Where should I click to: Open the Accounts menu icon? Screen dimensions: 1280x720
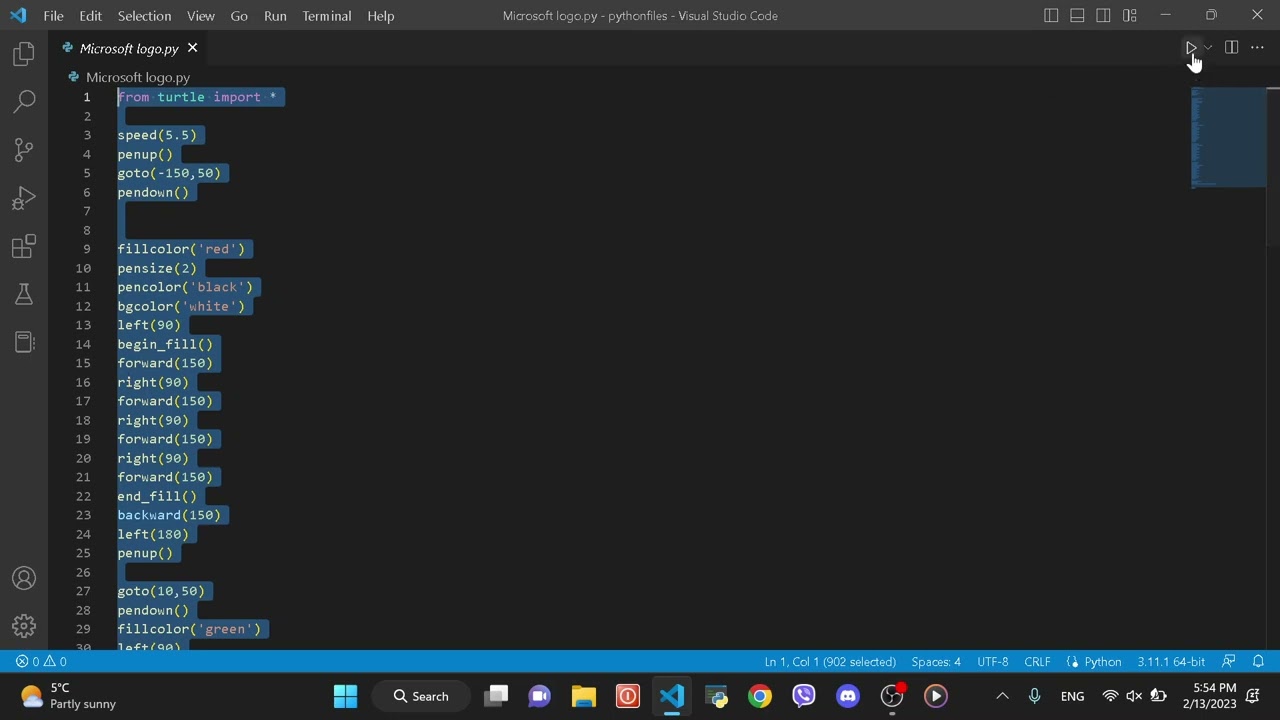click(24, 579)
